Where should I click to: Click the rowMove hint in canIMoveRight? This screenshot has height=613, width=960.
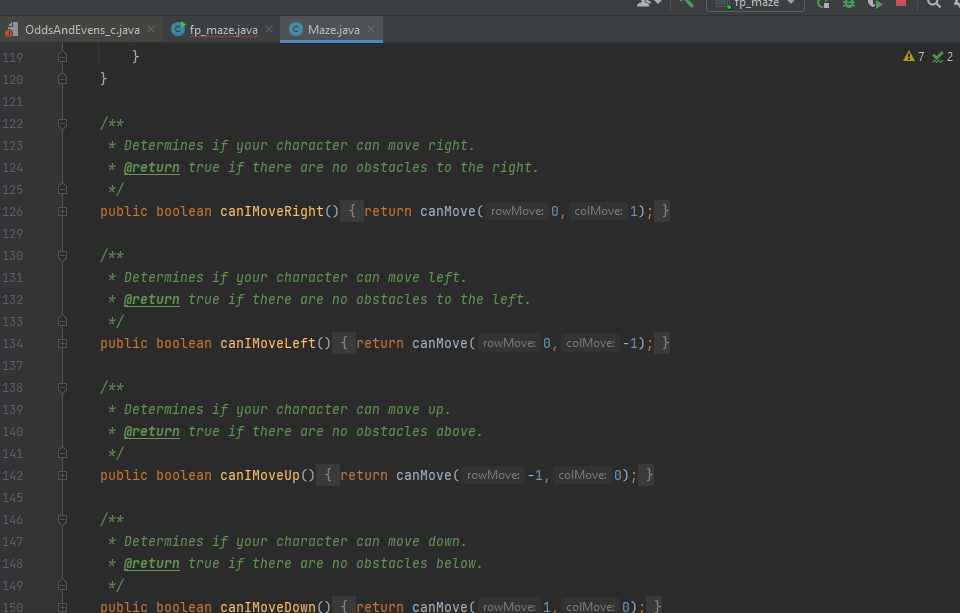(x=517, y=211)
